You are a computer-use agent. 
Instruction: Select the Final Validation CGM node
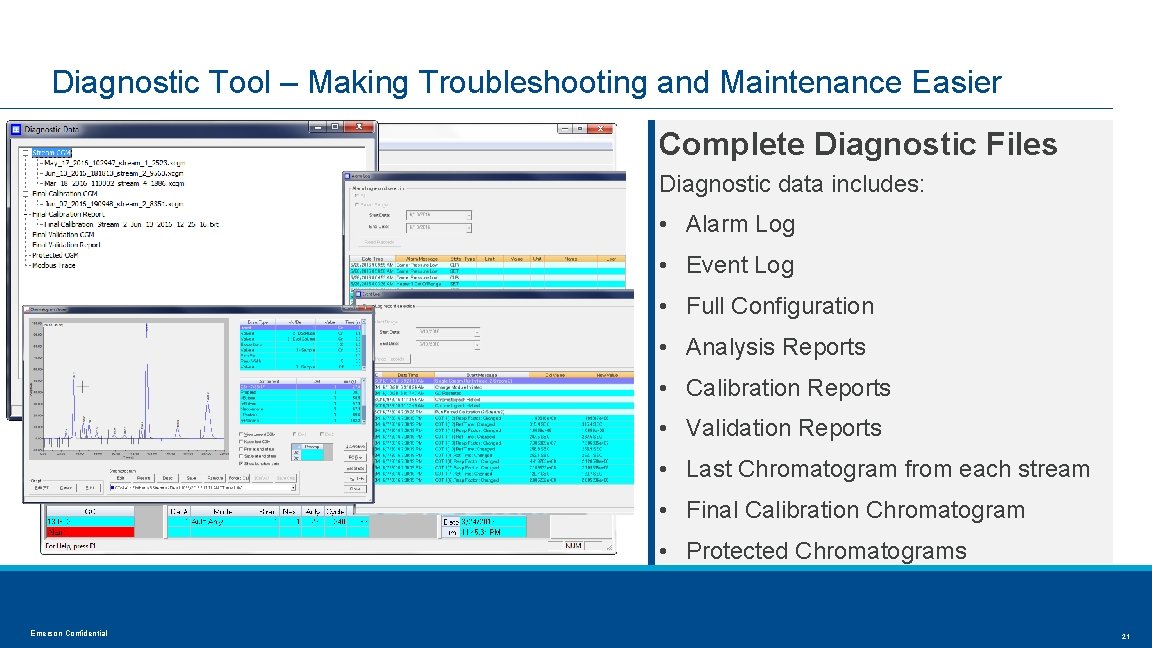click(63, 234)
